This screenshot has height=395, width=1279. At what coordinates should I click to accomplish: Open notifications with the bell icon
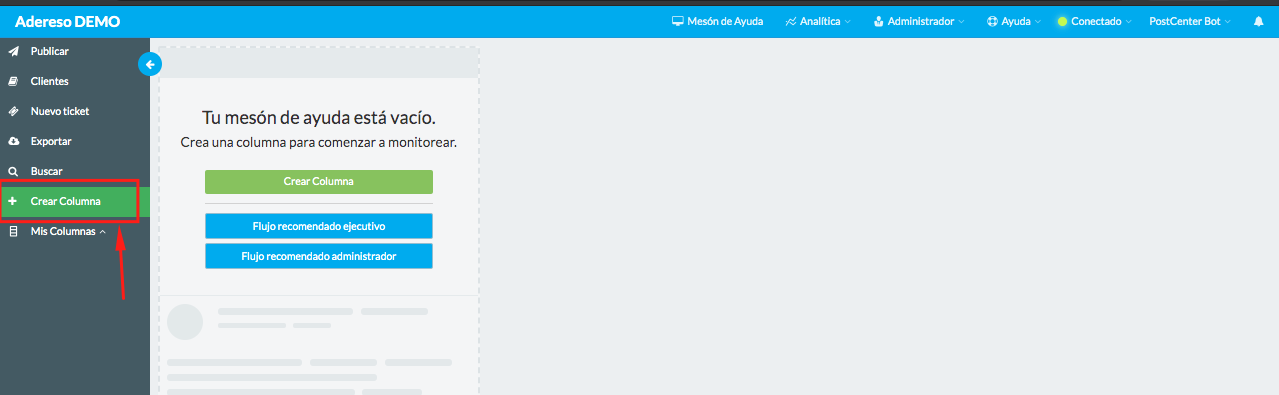(1258, 21)
